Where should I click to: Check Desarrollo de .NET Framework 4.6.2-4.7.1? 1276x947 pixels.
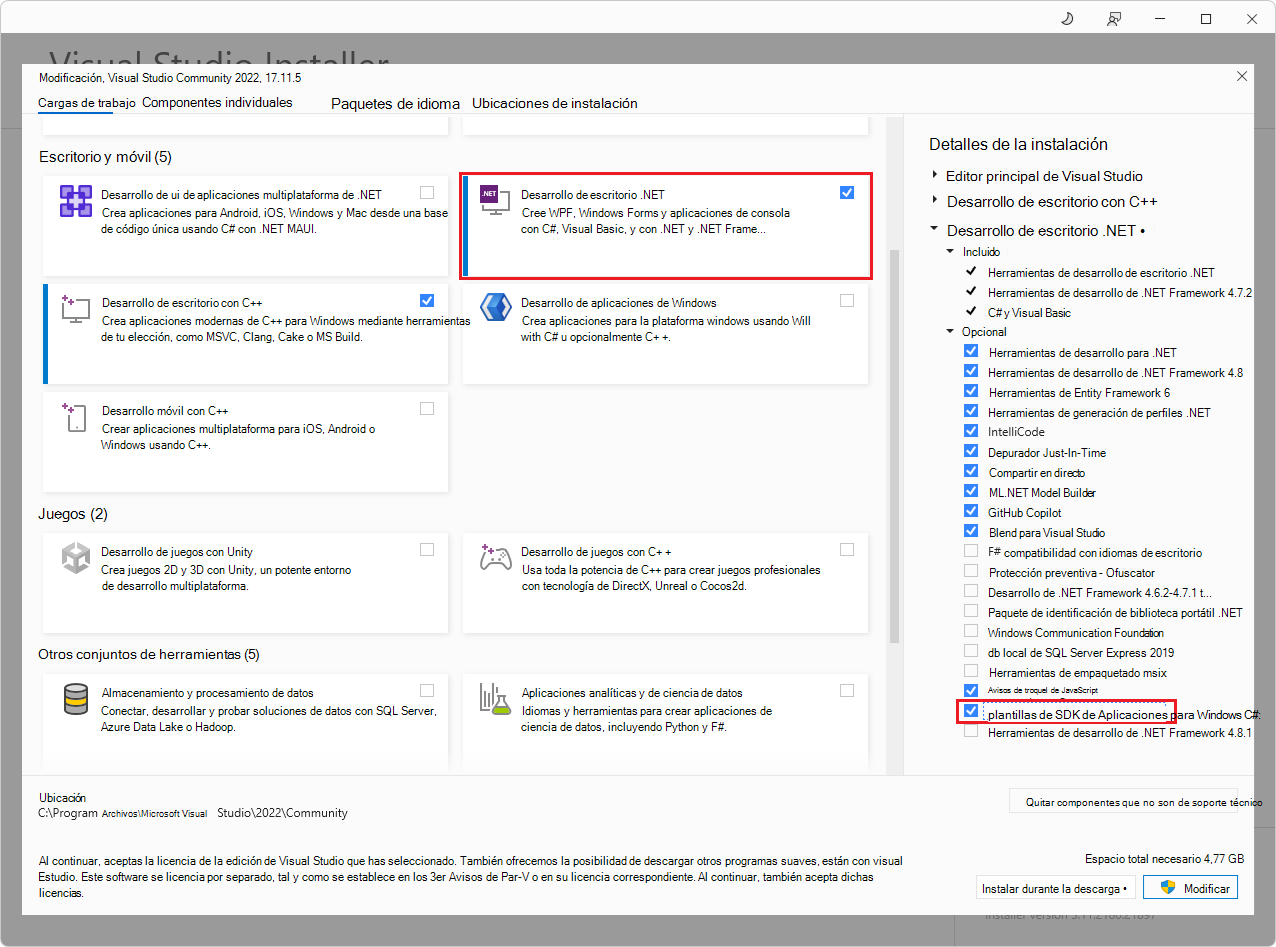(x=971, y=591)
